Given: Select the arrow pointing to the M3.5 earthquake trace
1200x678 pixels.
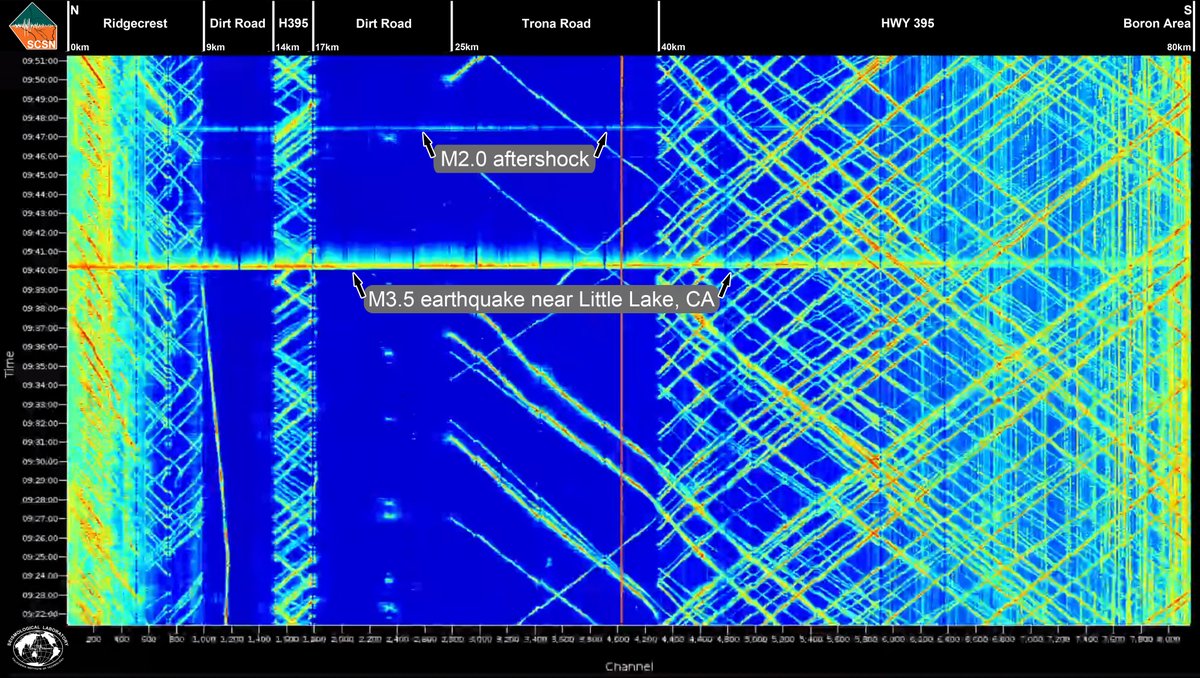Looking at the screenshot, I should [x=360, y=285].
